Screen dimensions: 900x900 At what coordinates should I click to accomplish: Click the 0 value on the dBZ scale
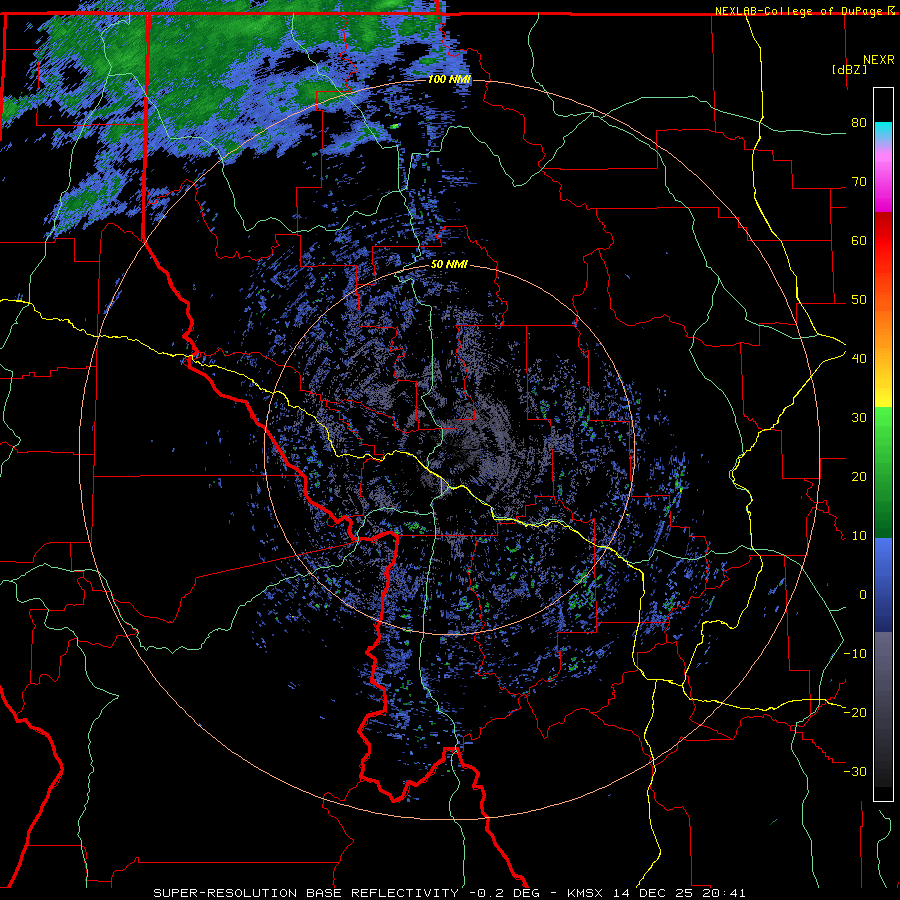(863, 595)
